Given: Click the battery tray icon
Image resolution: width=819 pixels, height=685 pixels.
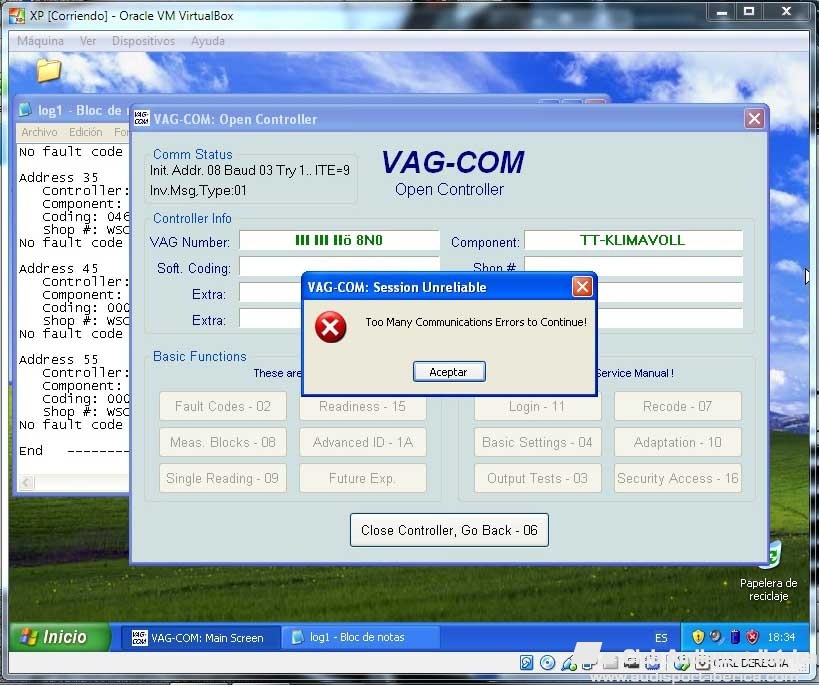Looking at the screenshot, I should click(734, 637).
